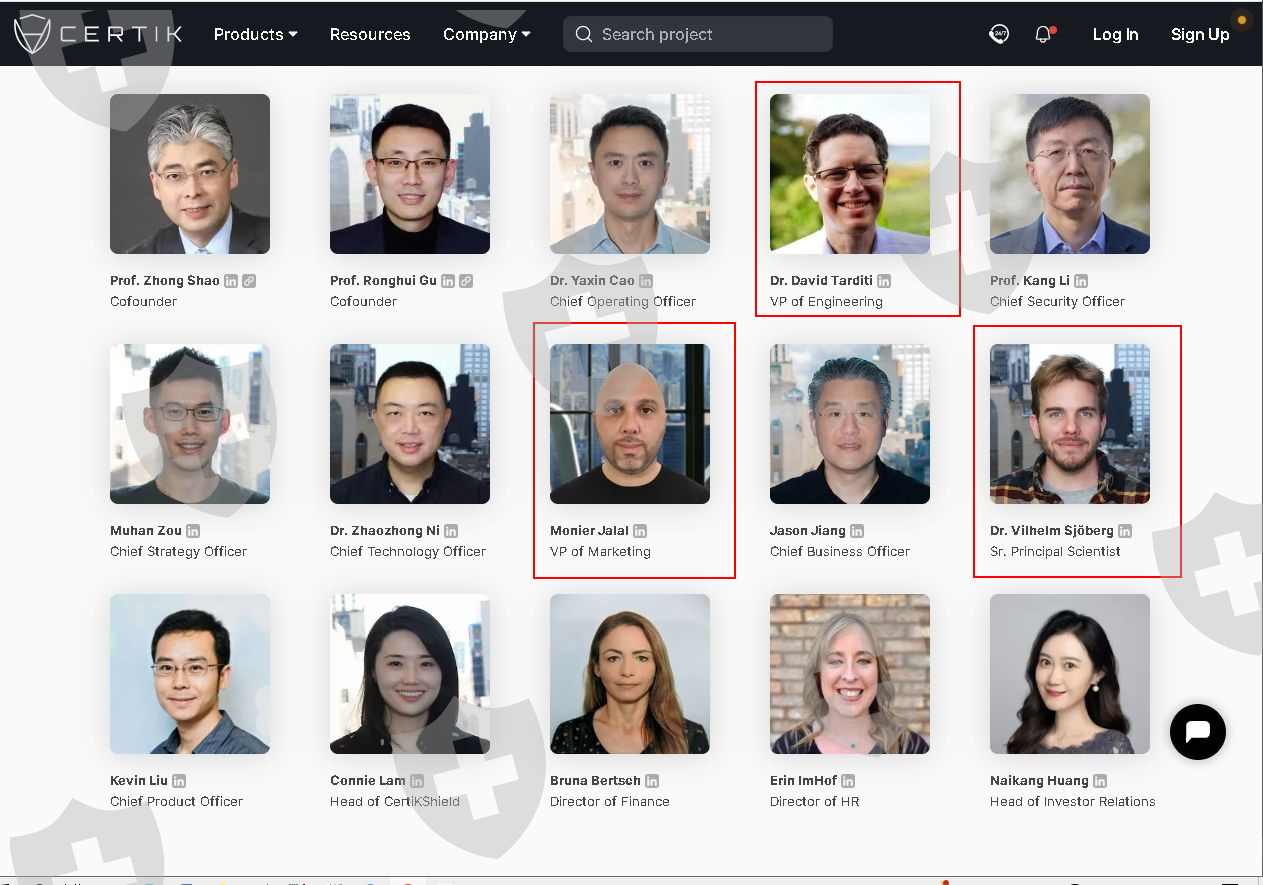Viewport: 1263px width, 885px height.
Task: Open Dr. Vilhelm Sjöberg's LinkedIn icon
Action: click(1125, 531)
